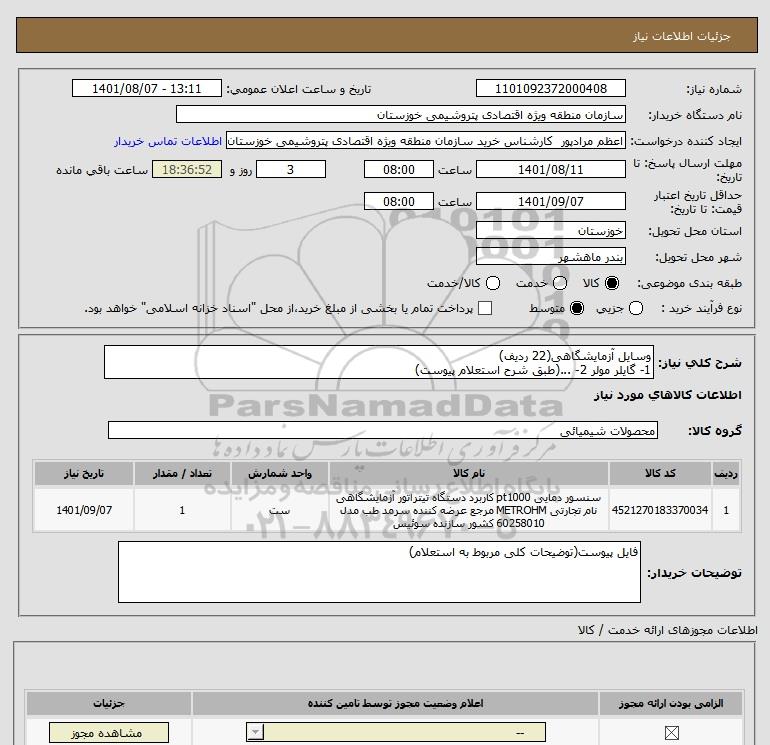Select the کالا/خدمت radio button
The image size is (770, 745).
point(493,283)
